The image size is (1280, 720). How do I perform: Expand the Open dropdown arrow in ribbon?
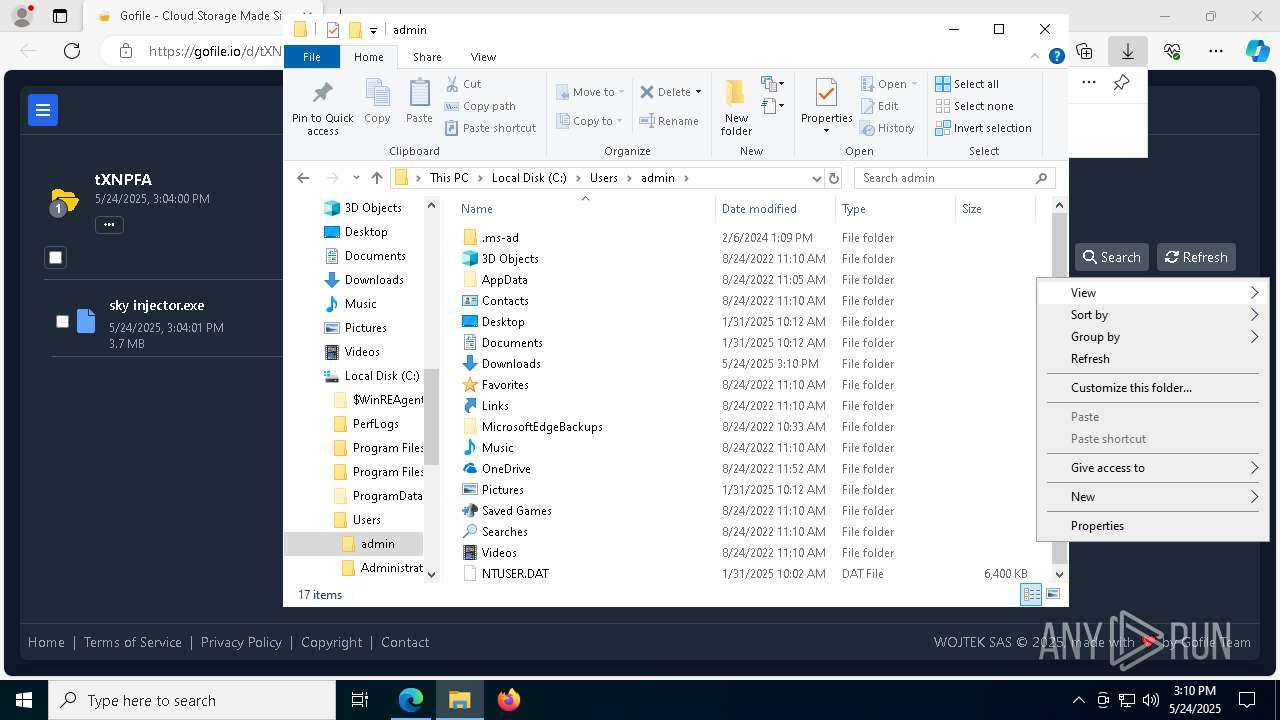913,84
